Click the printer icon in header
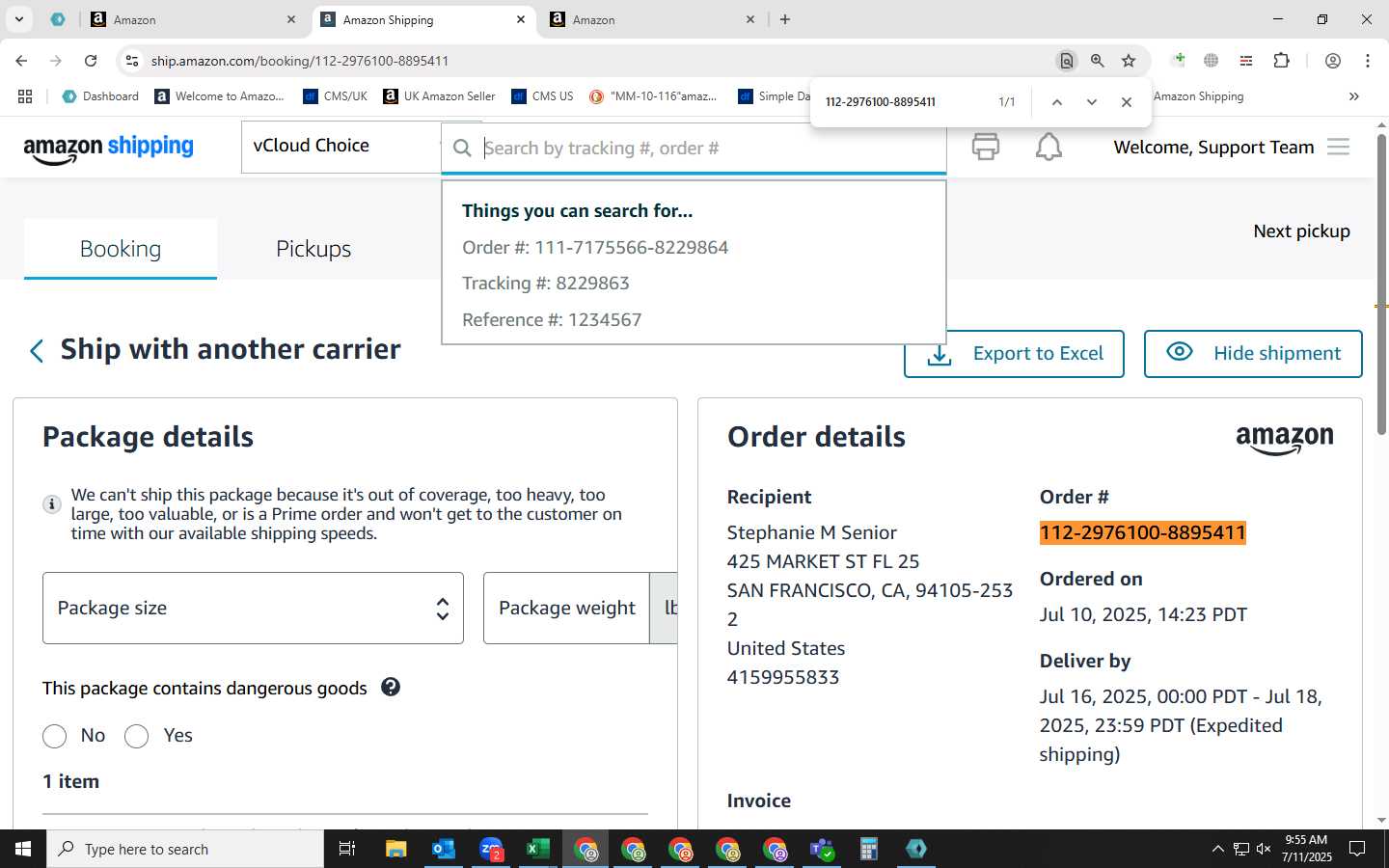 point(985,147)
